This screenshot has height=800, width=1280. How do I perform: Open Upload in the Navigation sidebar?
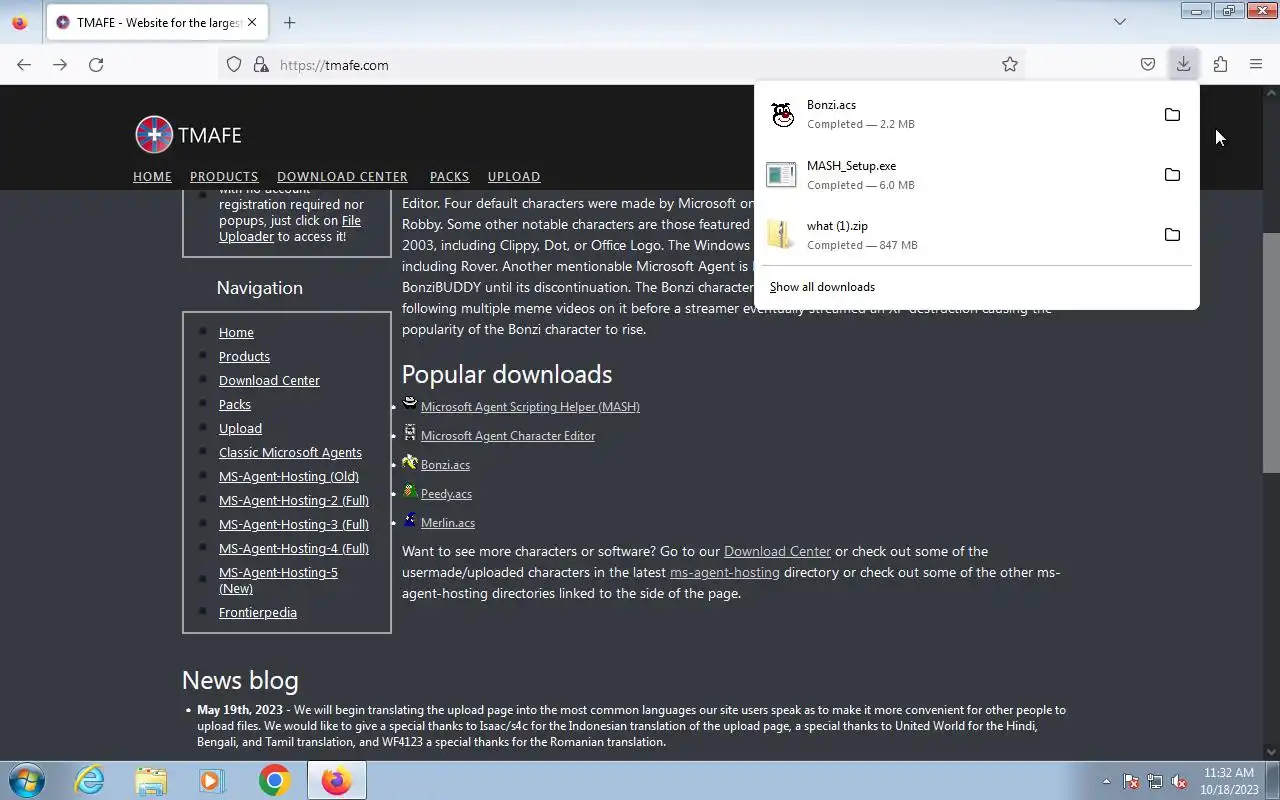click(240, 428)
